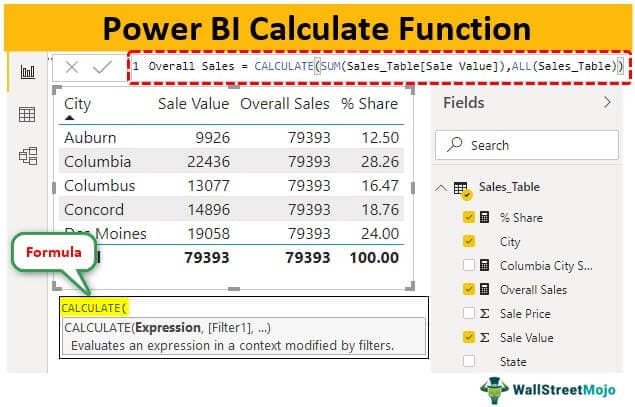This screenshot has height=407, width=635.
Task: Tick the Sale Price checkbox
Action: [x=469, y=313]
